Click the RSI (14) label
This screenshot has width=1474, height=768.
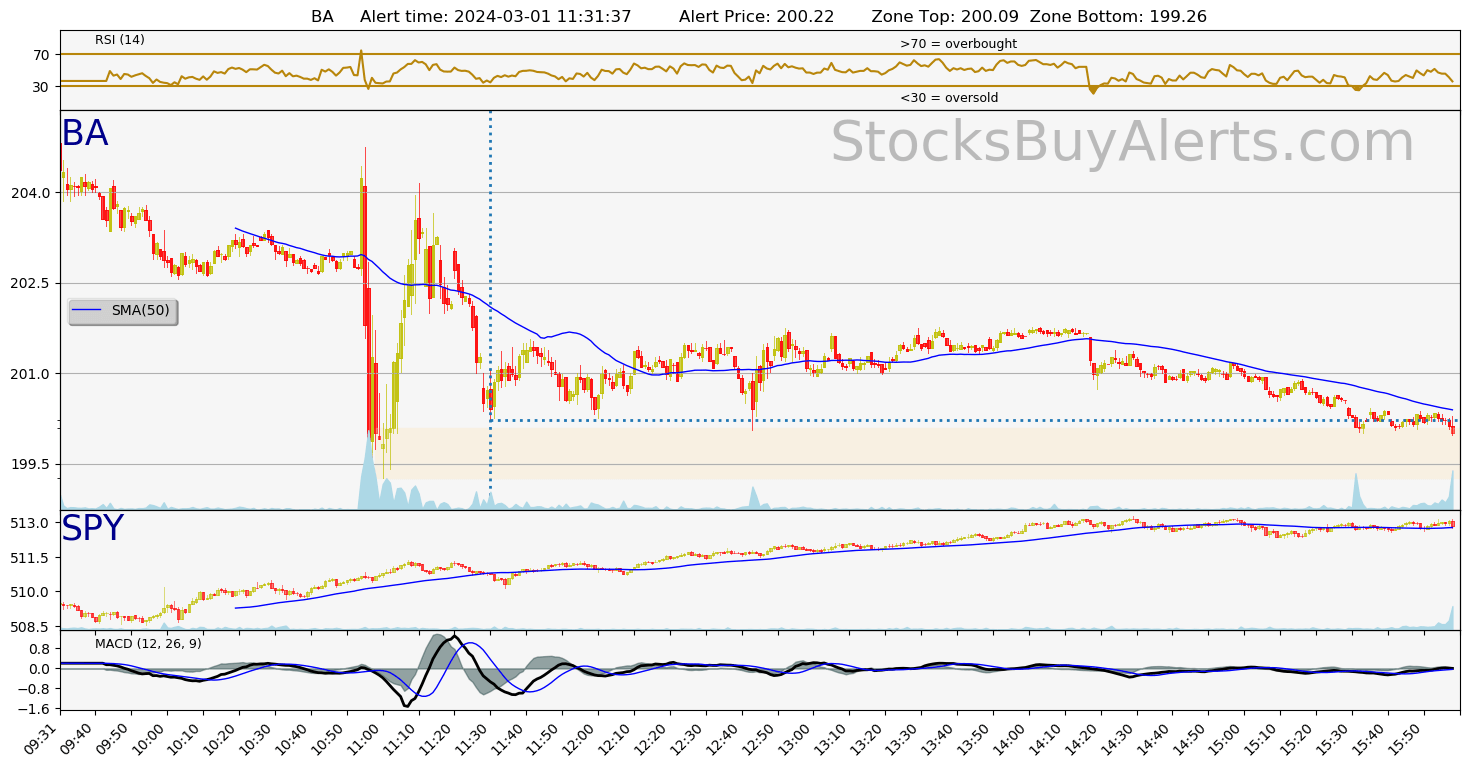point(120,40)
